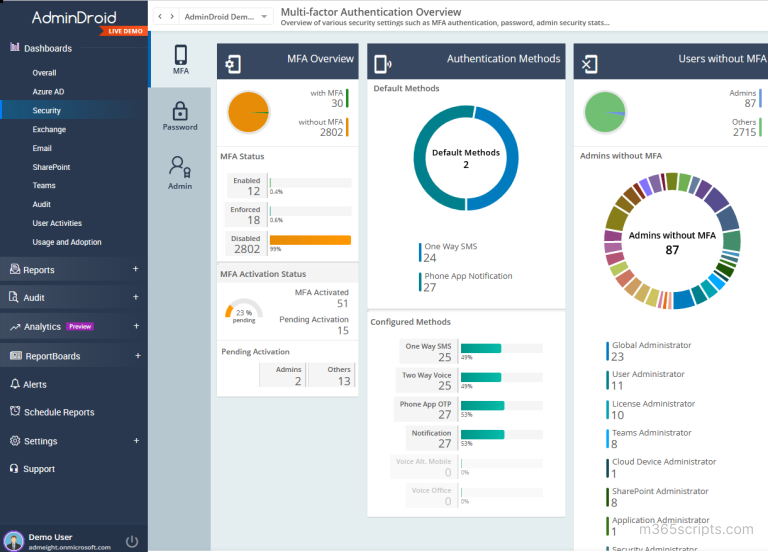
Task: Open Schedule Reports
Action: tap(59, 412)
